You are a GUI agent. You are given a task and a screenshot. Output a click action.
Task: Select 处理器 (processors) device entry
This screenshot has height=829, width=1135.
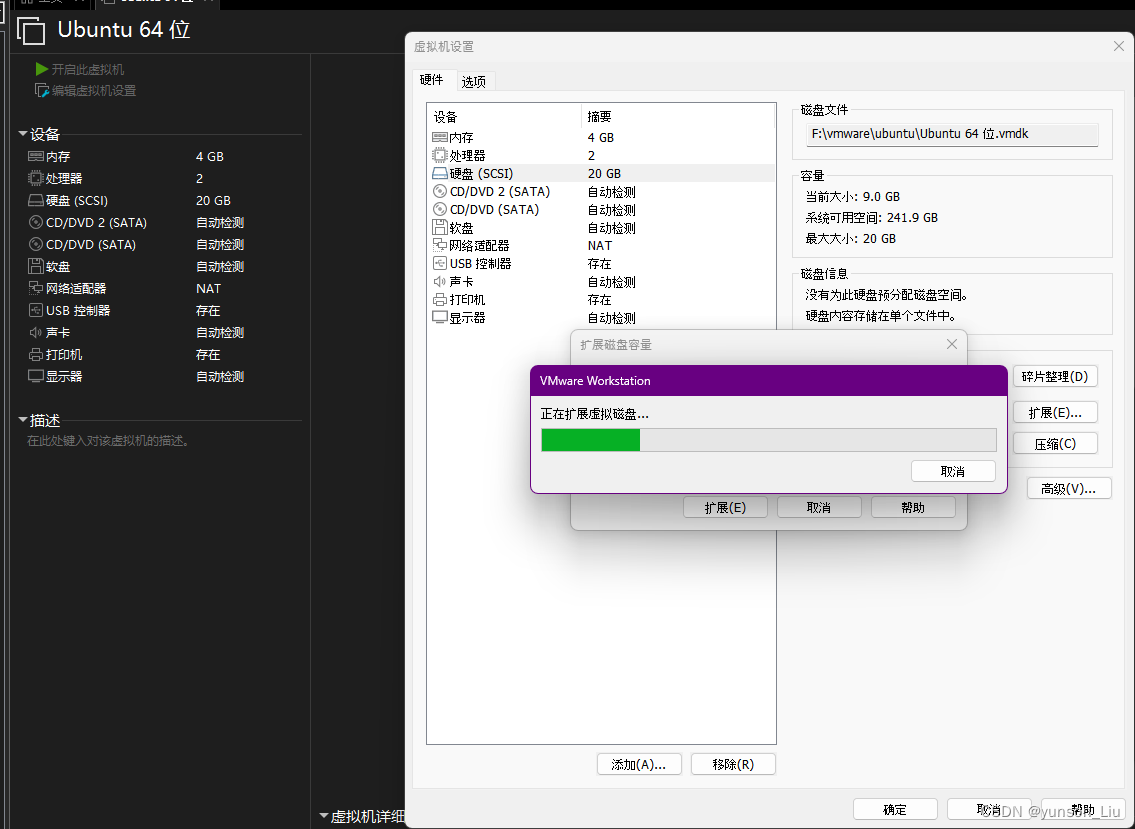tap(470, 155)
